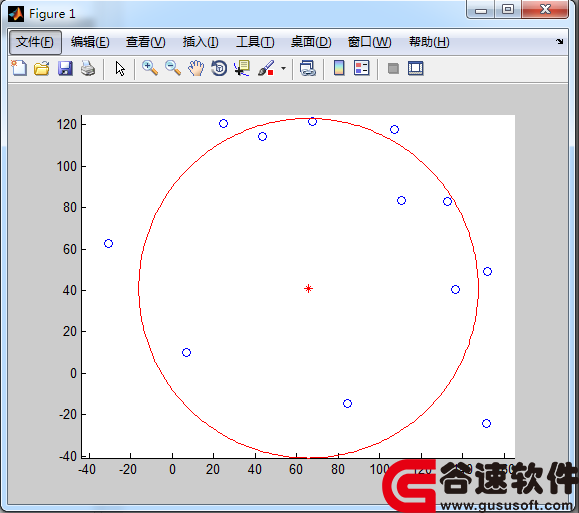Open the 工具(T) menu

point(255,42)
